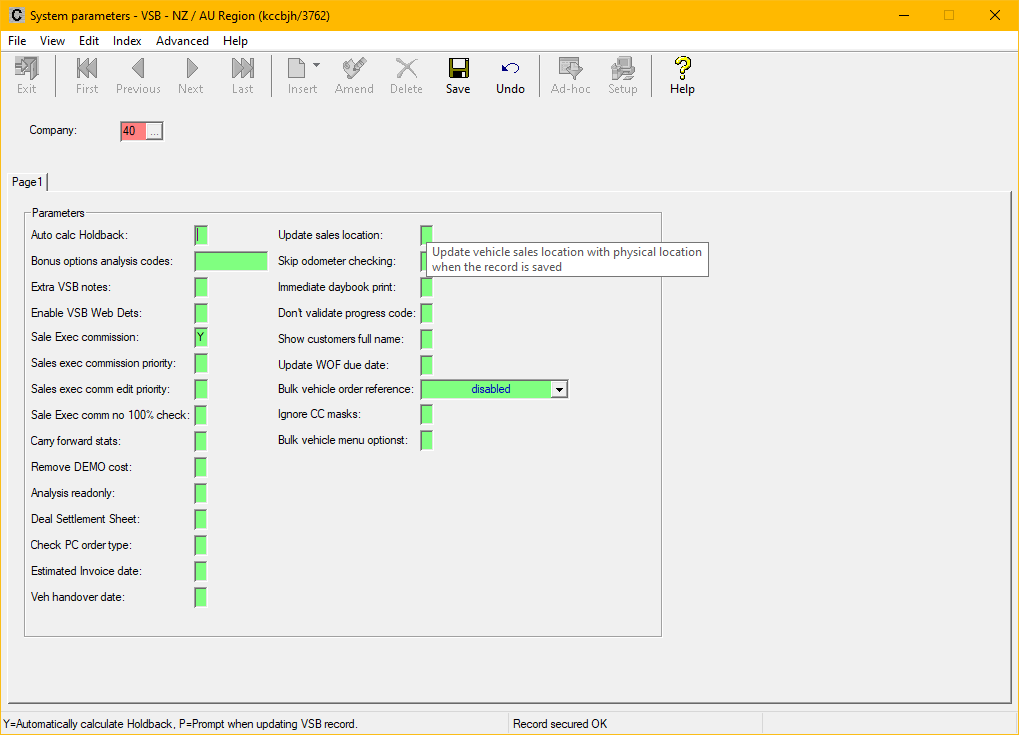The image size is (1019, 735).
Task: Click the Exit toolbar icon
Action: click(27, 76)
